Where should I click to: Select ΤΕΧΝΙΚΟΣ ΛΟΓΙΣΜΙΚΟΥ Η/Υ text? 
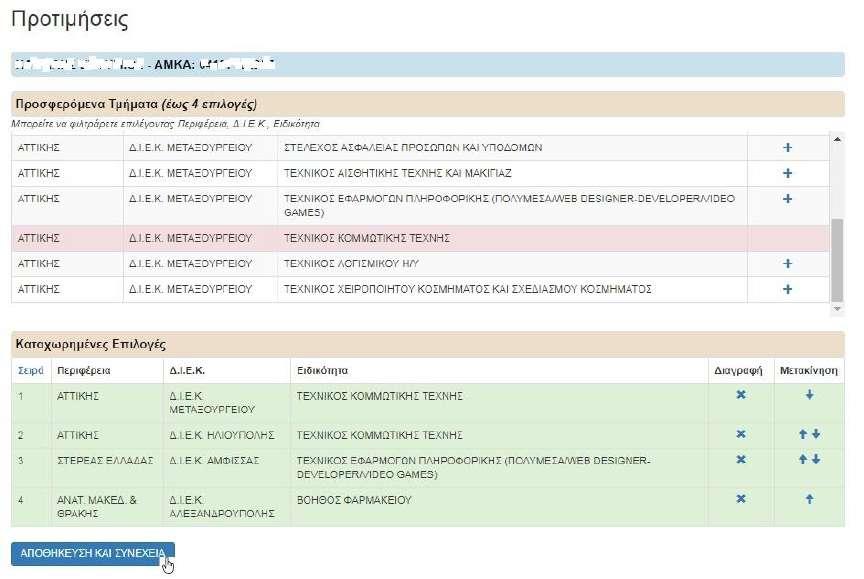[351, 264]
